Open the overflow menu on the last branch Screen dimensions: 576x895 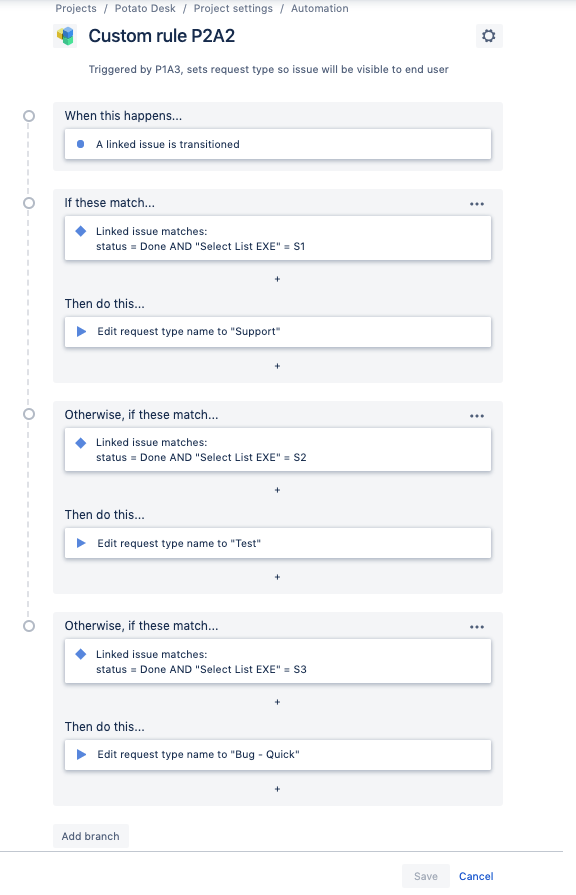[477, 626]
